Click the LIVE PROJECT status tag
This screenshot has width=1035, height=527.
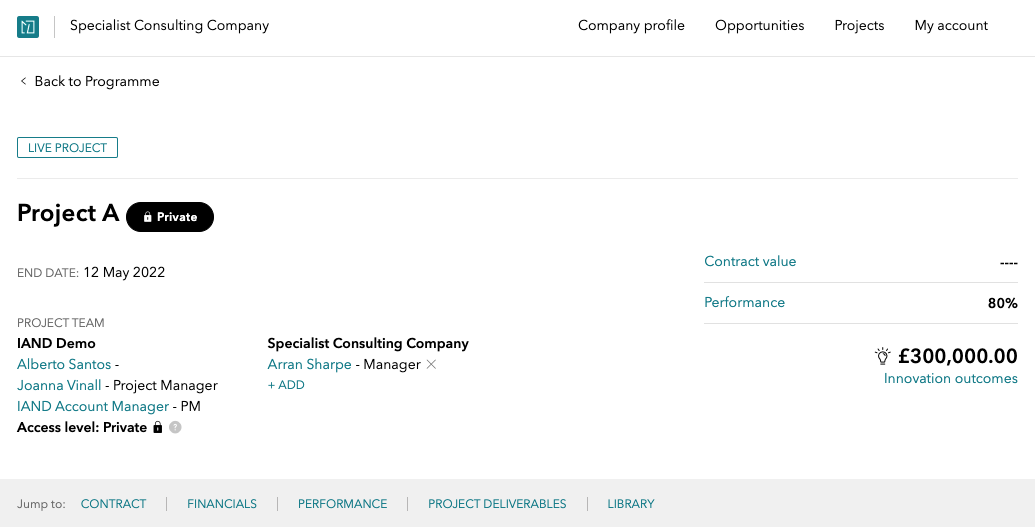click(67, 148)
